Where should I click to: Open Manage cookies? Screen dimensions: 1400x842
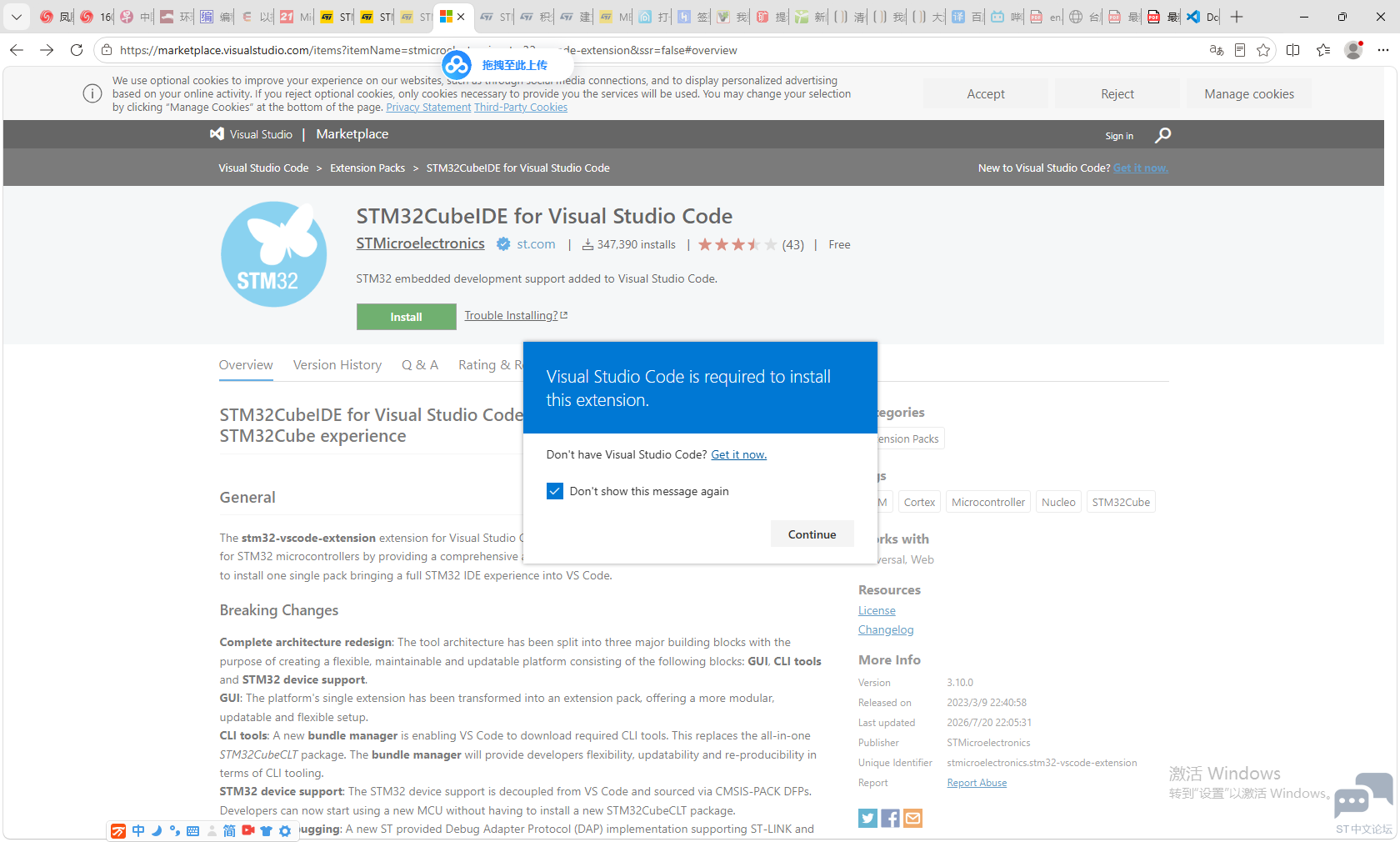coord(1249,94)
